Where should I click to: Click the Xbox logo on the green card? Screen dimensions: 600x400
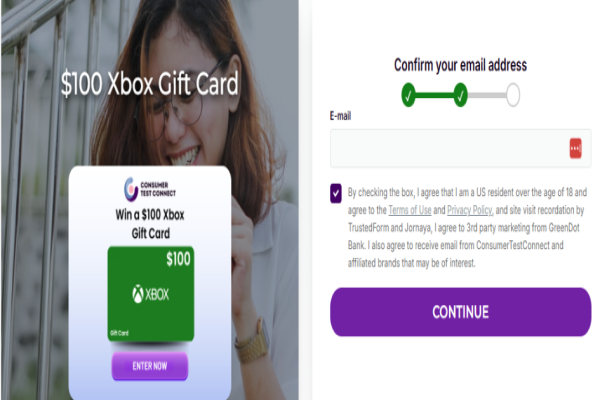[x=150, y=294]
